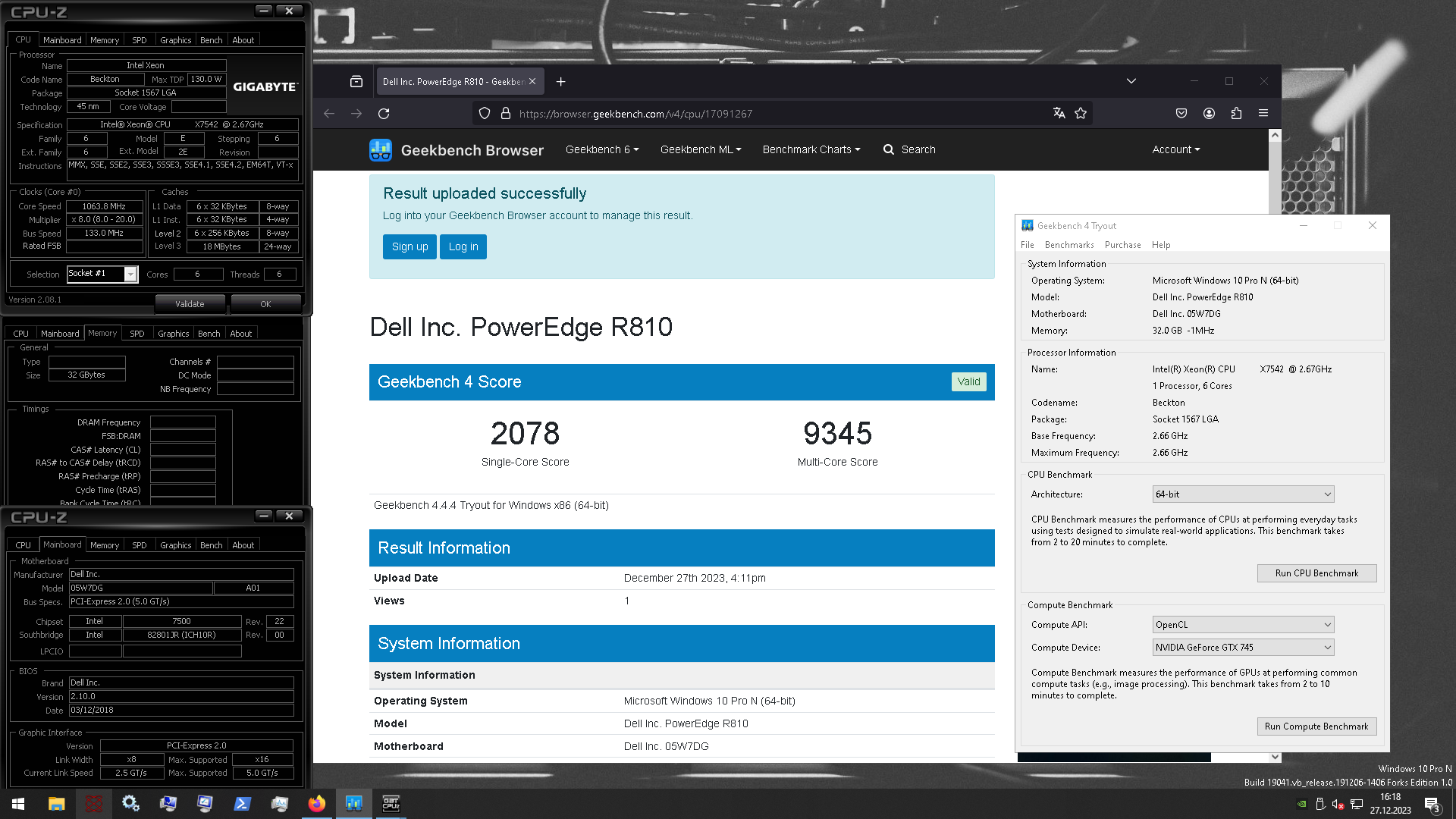
Task: Open Bench tab in top CPU-Z window
Action: tap(212, 40)
